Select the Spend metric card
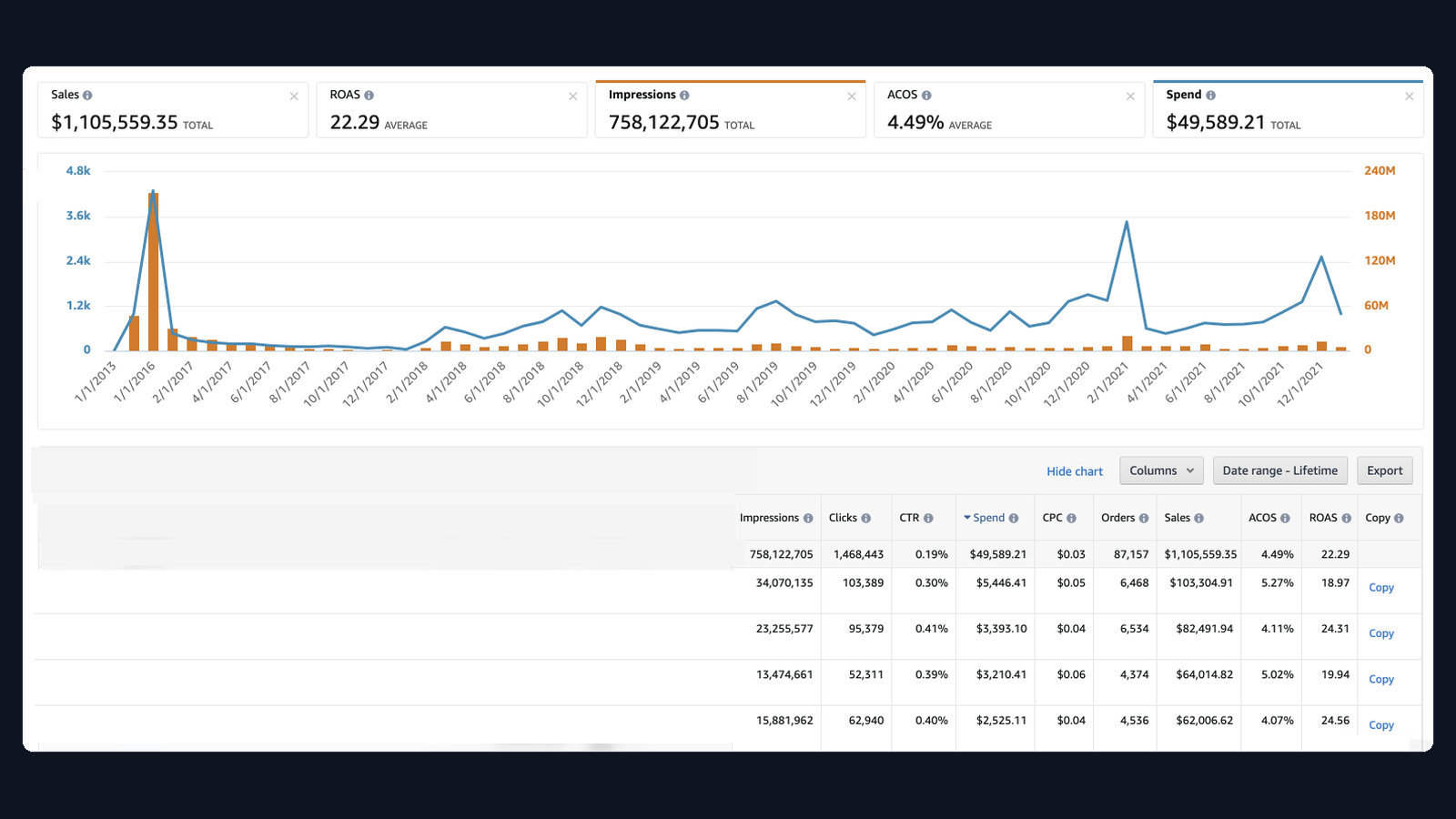The image size is (1456, 819). [x=1288, y=109]
